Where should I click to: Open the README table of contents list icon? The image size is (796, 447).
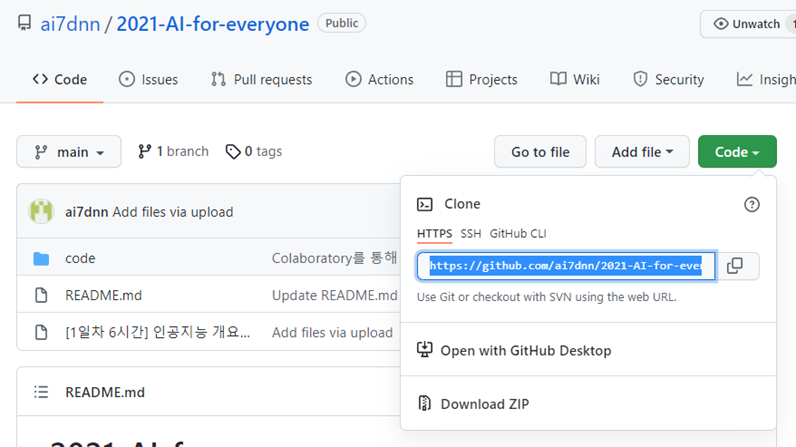click(x=41, y=392)
